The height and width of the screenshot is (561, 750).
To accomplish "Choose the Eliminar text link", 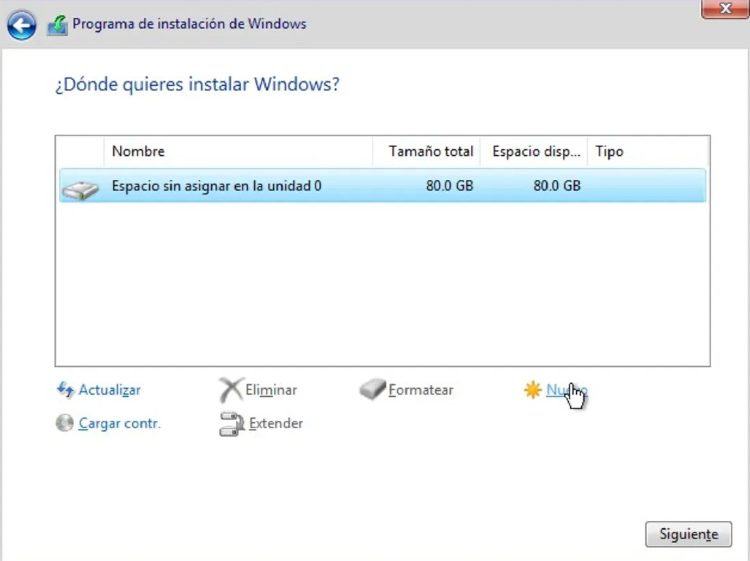I will tap(271, 390).
